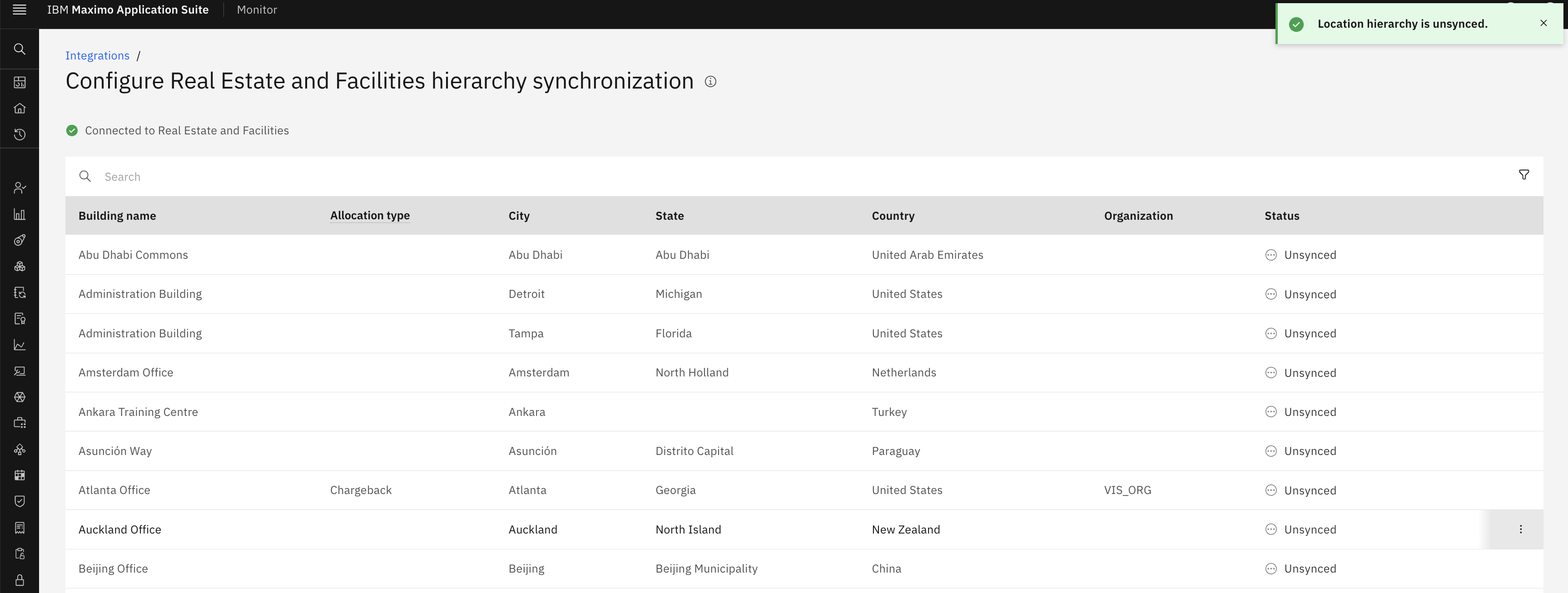This screenshot has width=1568, height=593.
Task: Select the Abu Dhabi Commons row
Action: [804, 255]
